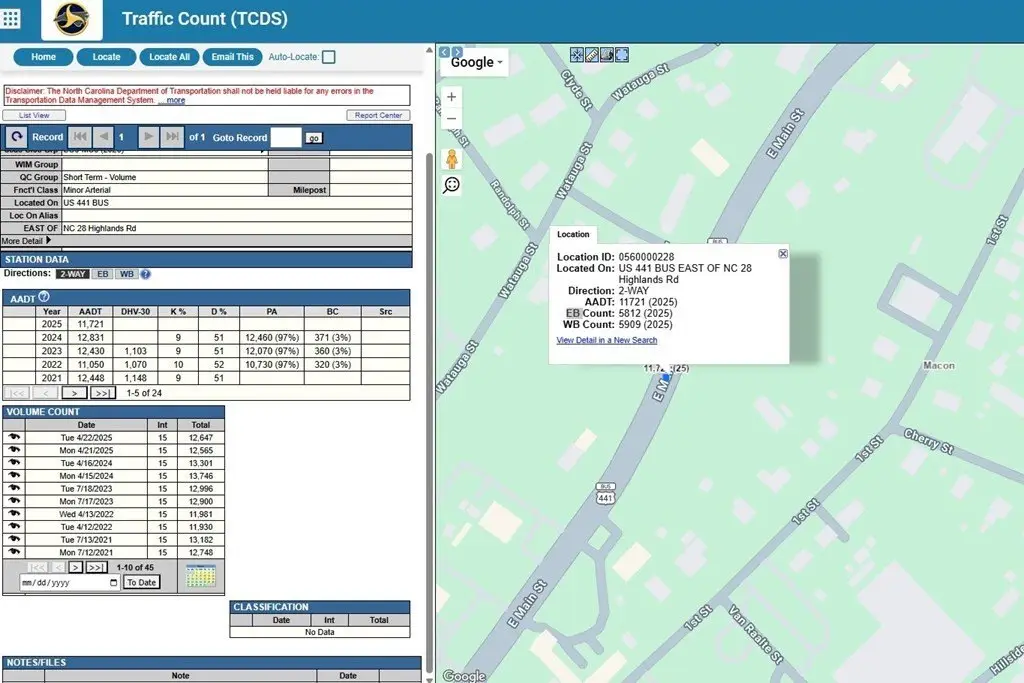This screenshot has height=683, width=1024.
Task: Open the apps grid menu icon
Action: (12, 20)
